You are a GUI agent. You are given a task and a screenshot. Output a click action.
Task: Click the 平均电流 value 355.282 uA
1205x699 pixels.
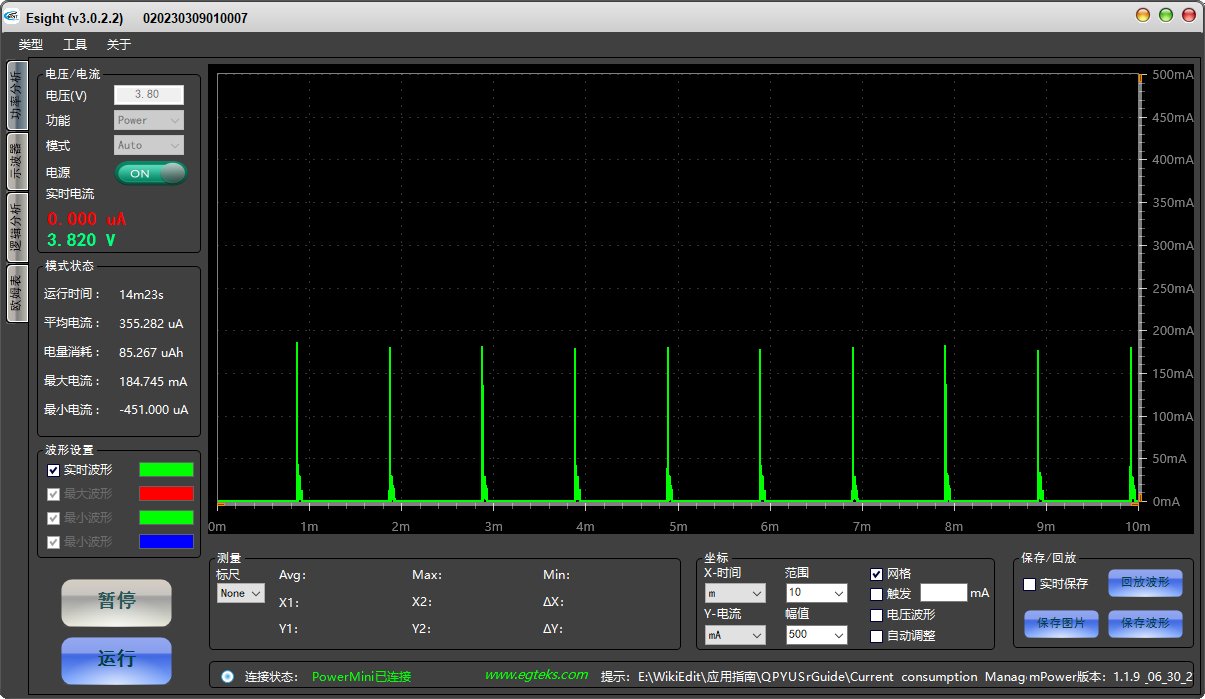click(x=151, y=324)
